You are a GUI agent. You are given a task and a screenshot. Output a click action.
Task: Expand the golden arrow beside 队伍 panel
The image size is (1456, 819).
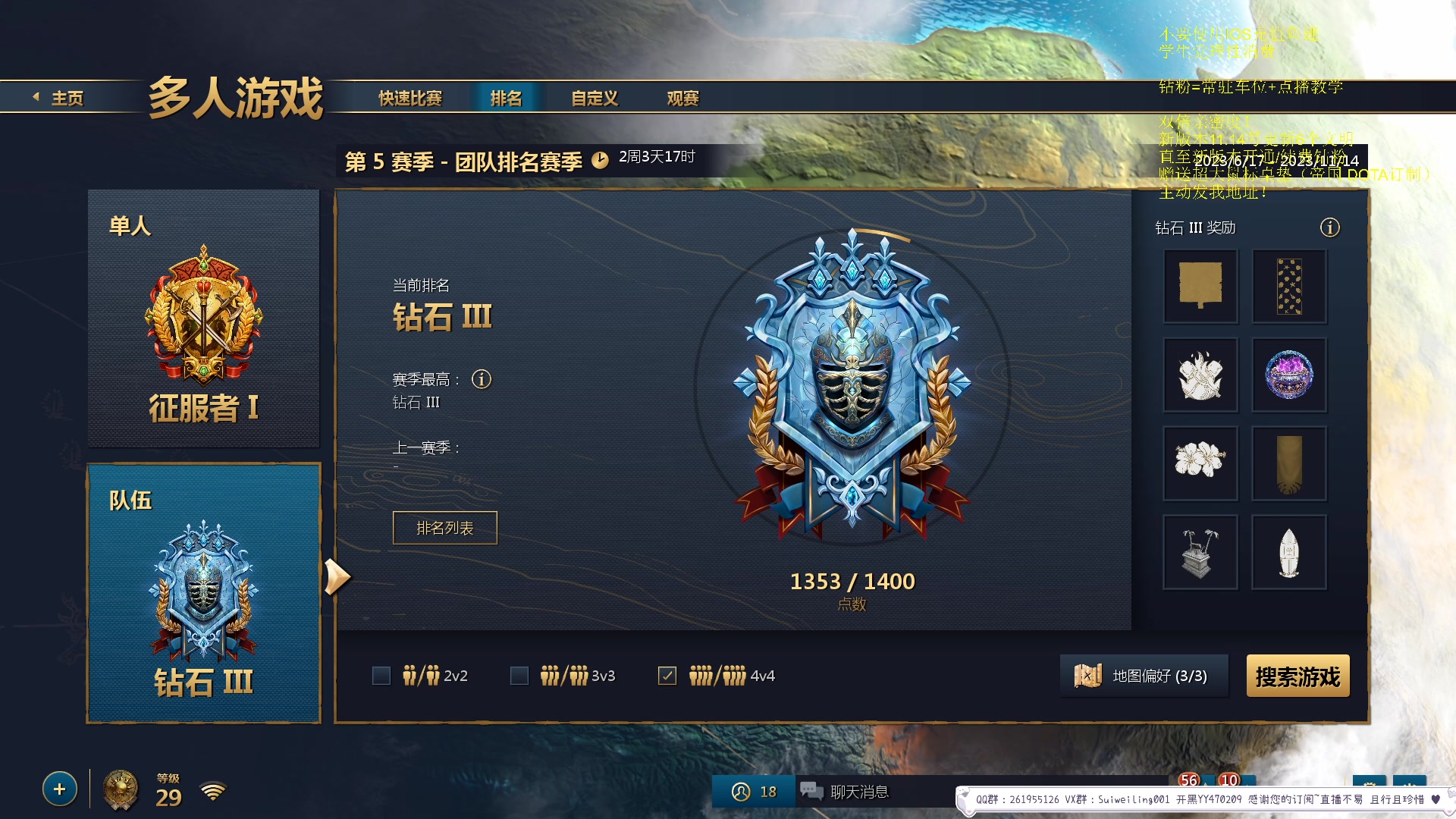point(337,577)
